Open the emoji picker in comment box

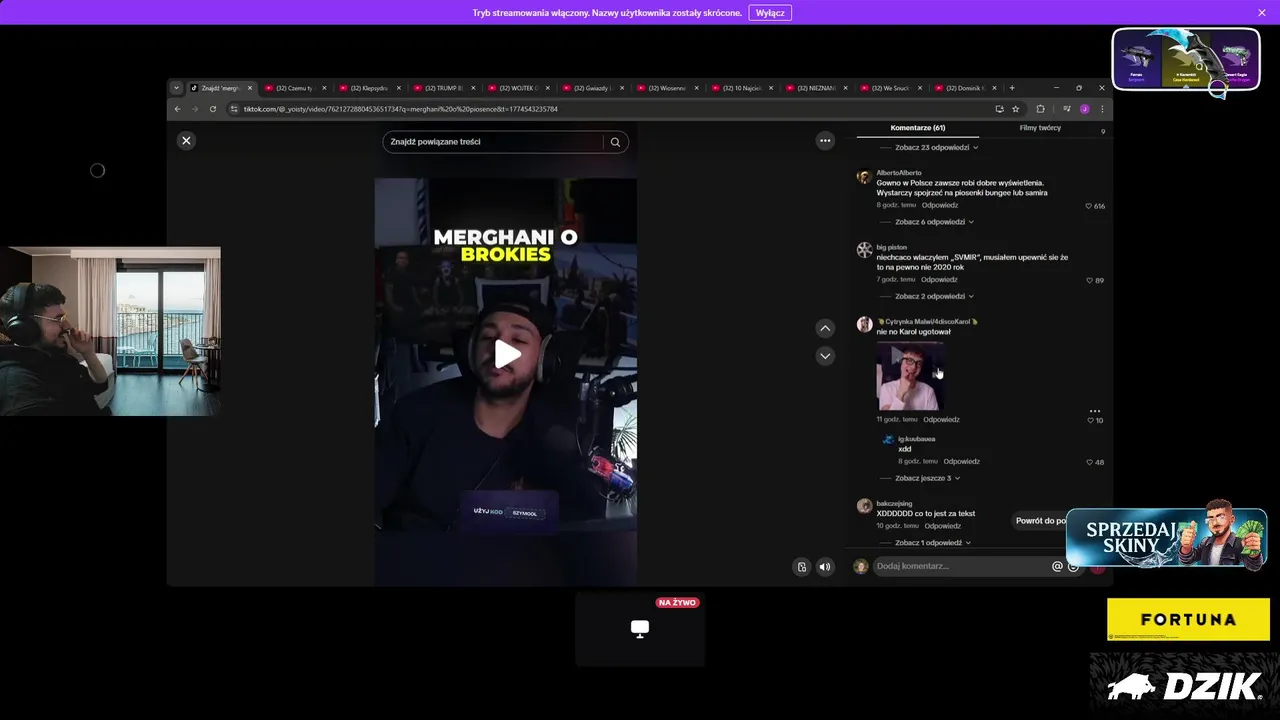1073,566
